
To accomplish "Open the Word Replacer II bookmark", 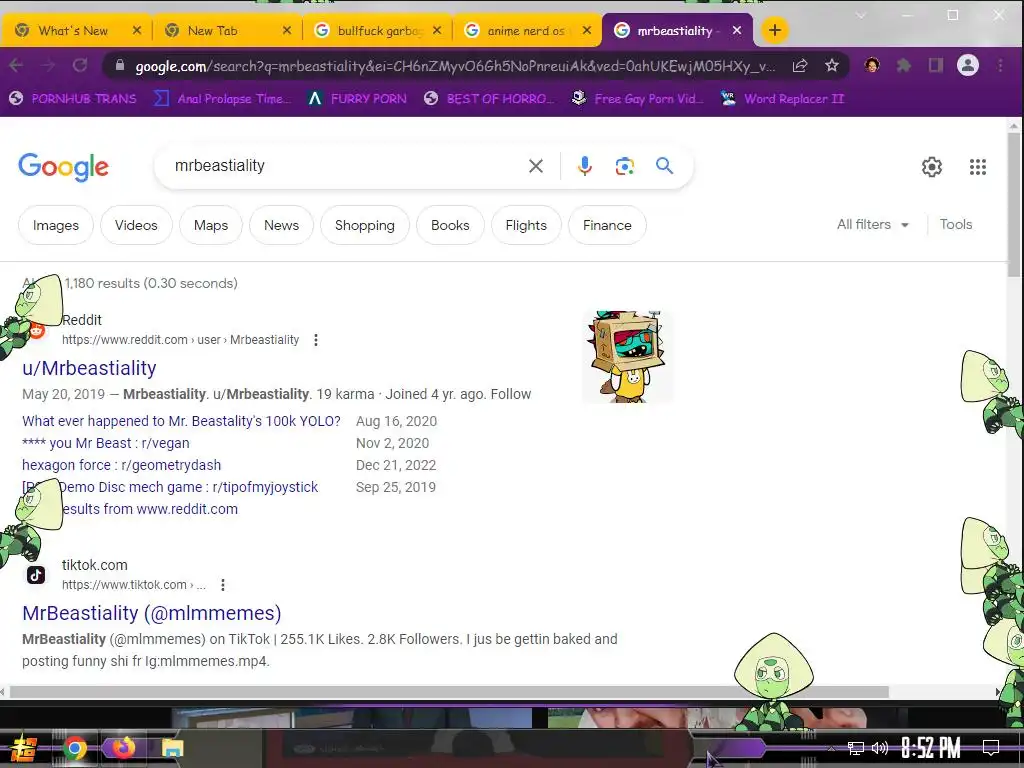I will [x=782, y=99].
